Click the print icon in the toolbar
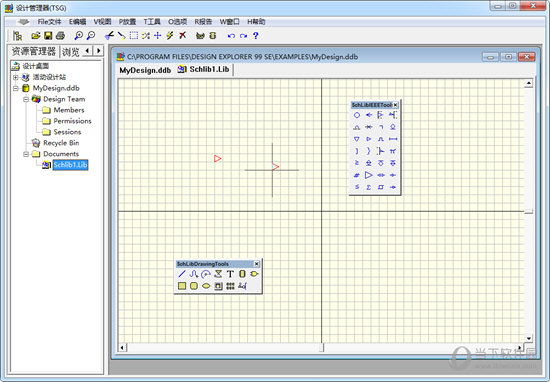This screenshot has height=382, width=550. point(60,35)
